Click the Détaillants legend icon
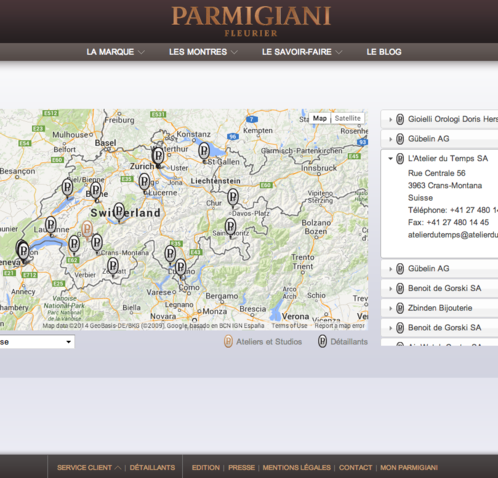Image resolution: width=498 pixels, height=478 pixels. tap(322, 341)
